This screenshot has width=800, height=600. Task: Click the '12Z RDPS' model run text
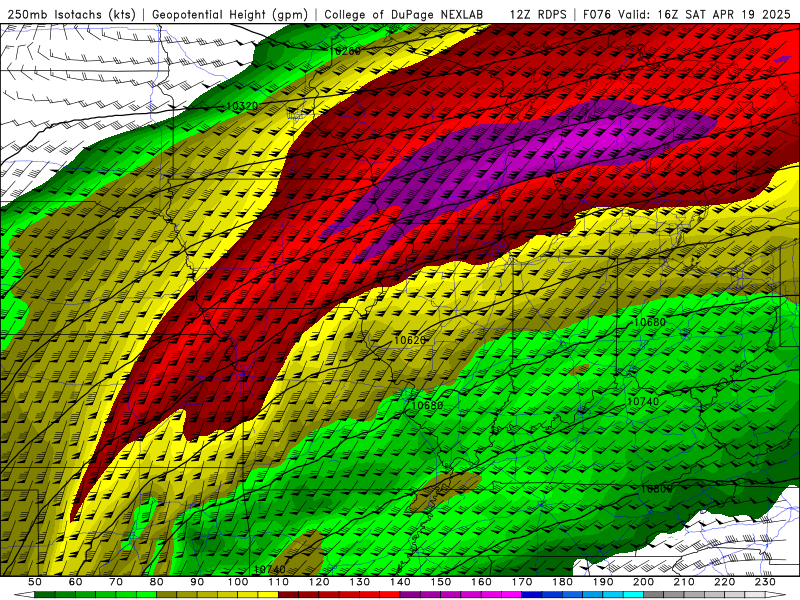(538, 15)
